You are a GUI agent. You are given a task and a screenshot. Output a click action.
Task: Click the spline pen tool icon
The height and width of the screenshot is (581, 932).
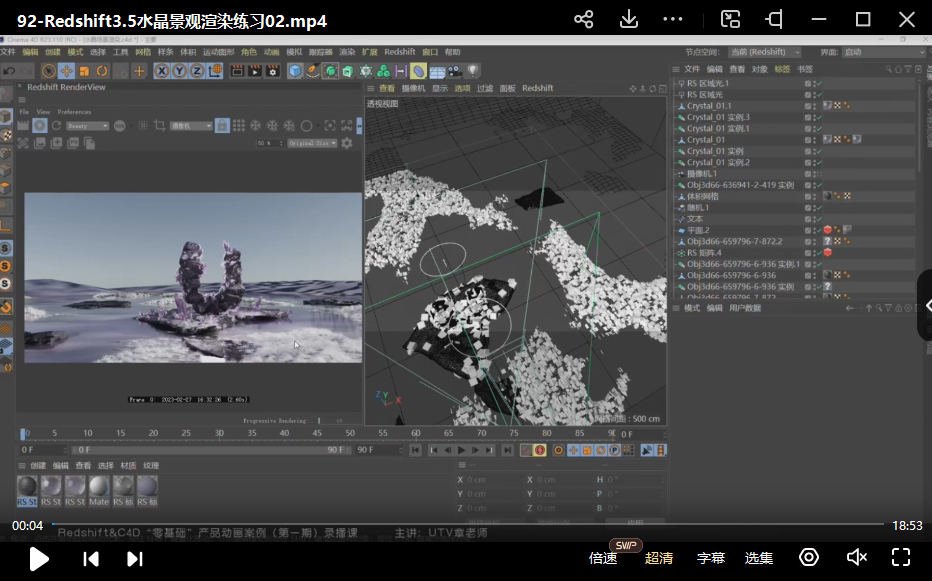311,70
